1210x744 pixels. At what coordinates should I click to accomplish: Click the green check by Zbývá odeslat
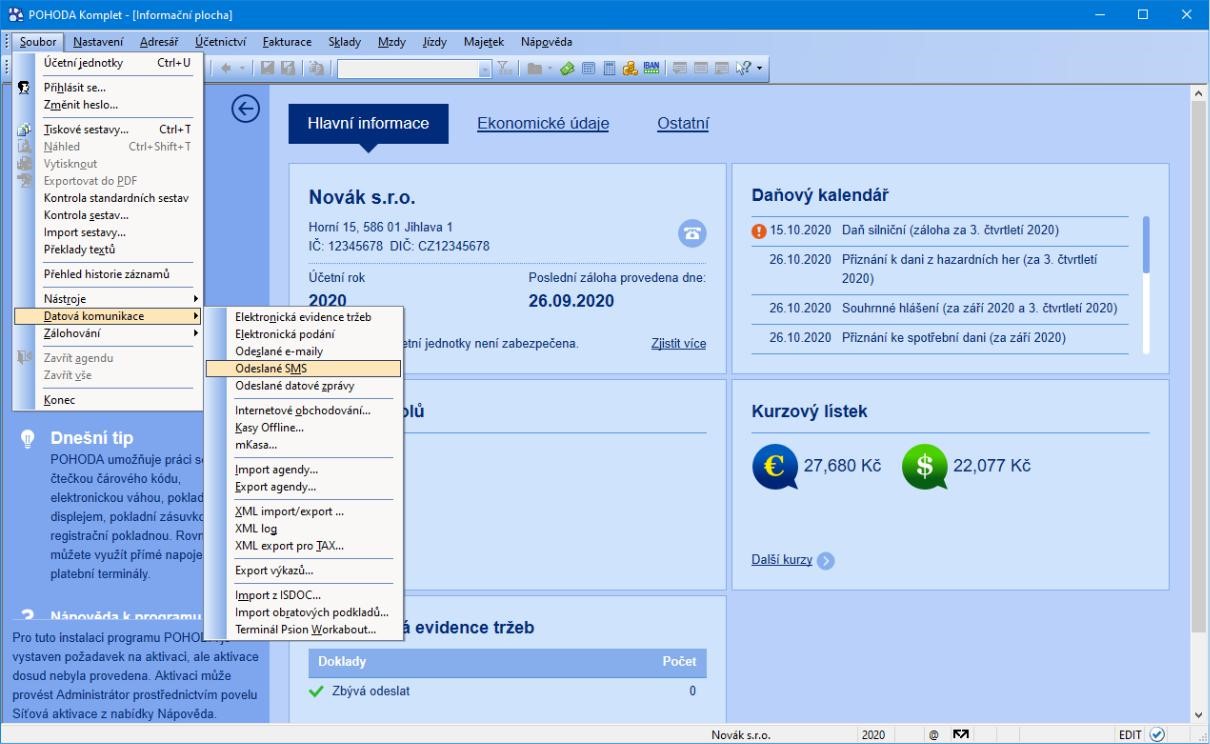point(317,691)
